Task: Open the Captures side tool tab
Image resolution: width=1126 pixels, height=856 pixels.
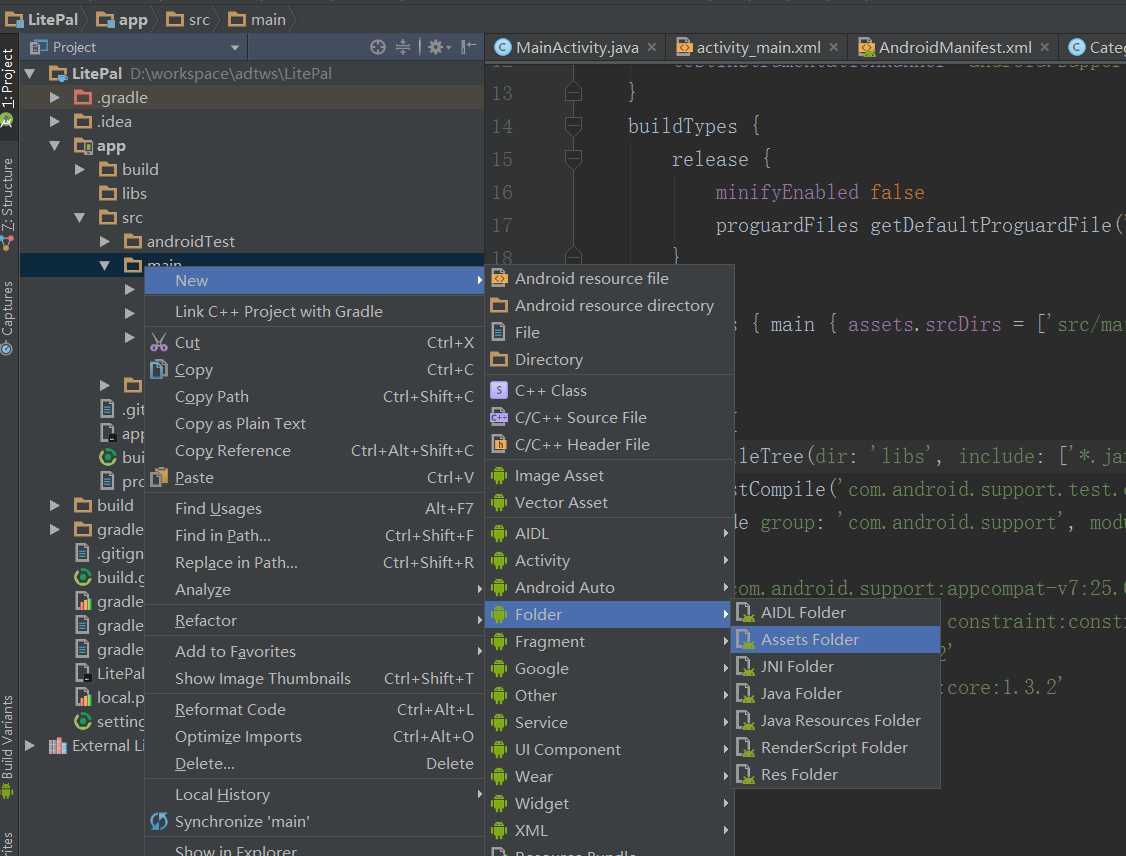Action: [8, 316]
